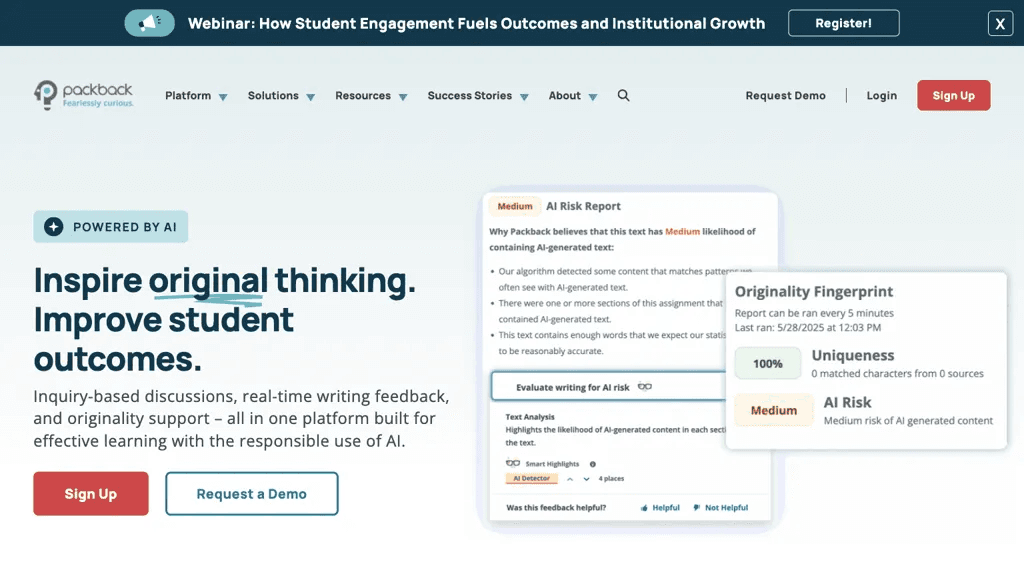1024x576 pixels.
Task: Open the Success Stories menu
Action: pos(478,95)
